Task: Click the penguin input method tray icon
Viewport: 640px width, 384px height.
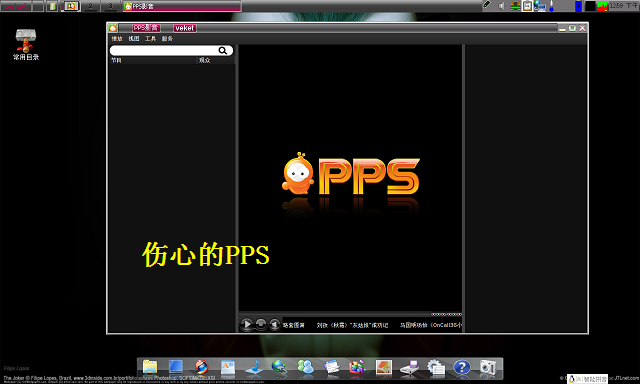Action: 572,379
